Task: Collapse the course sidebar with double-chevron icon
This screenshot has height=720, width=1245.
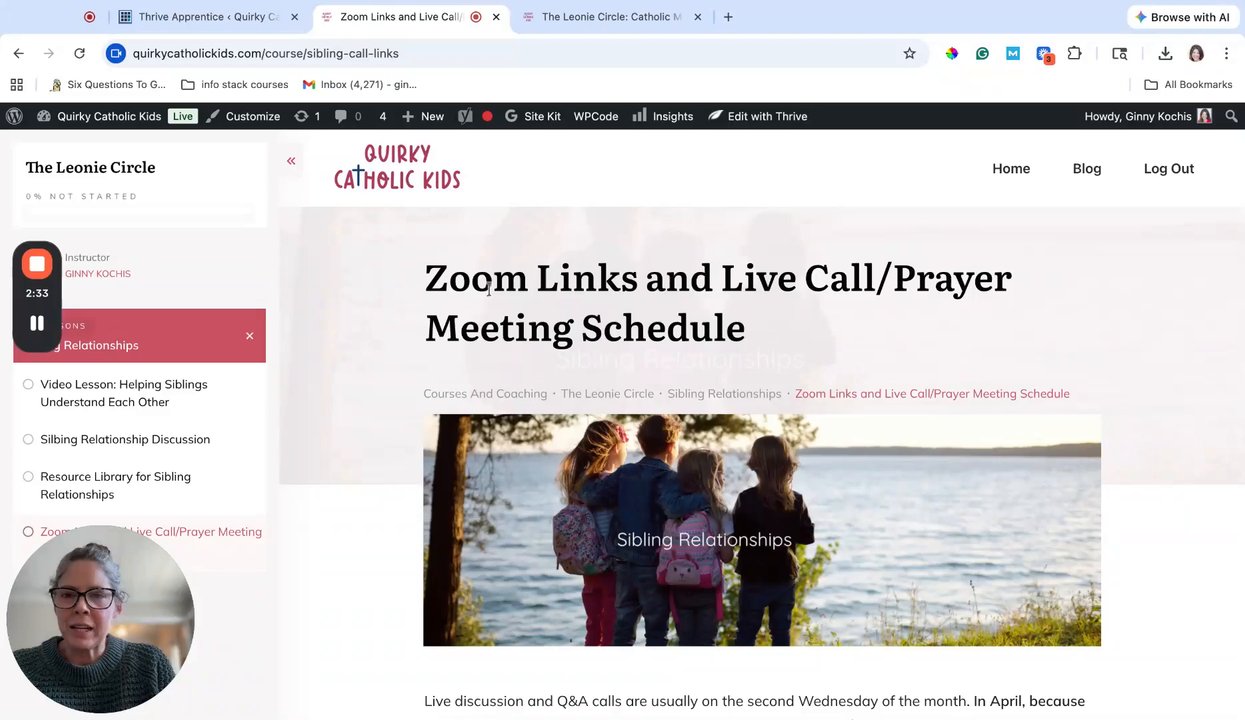Action: click(291, 161)
